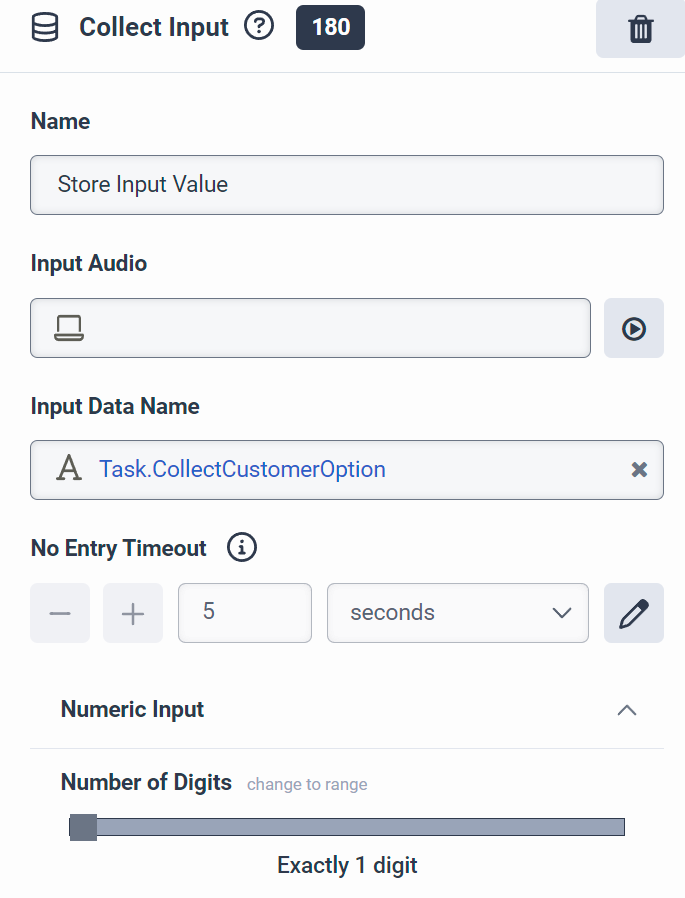Viewport: 685px width, 898px height.
Task: Click the string type 'A' icon
Action: pyautogui.click(x=68, y=469)
